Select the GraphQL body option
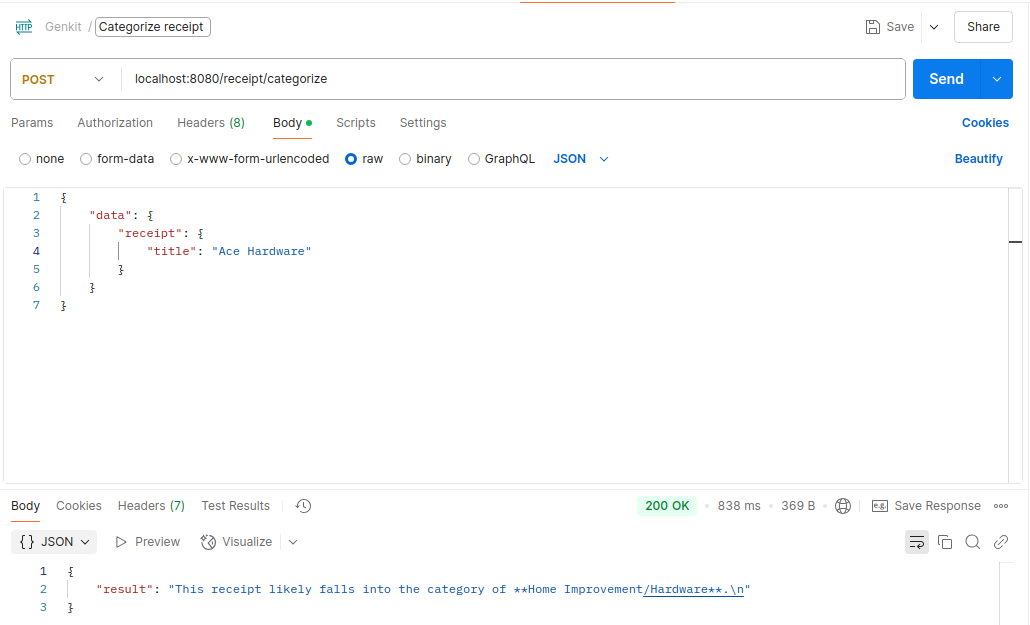This screenshot has height=625, width=1030. 474,159
